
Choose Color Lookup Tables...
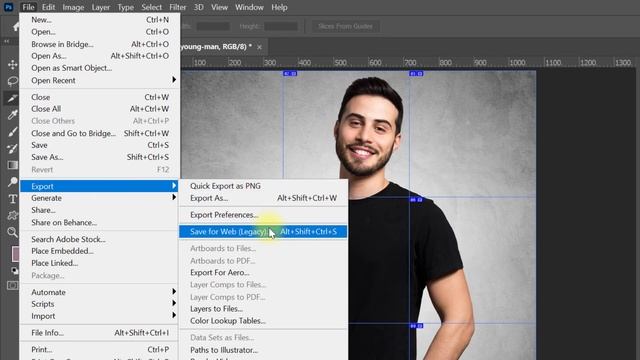pos(263,321)
